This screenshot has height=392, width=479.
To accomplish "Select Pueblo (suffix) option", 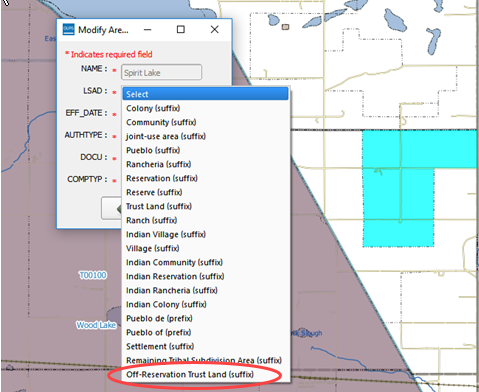I will coord(205,150).
